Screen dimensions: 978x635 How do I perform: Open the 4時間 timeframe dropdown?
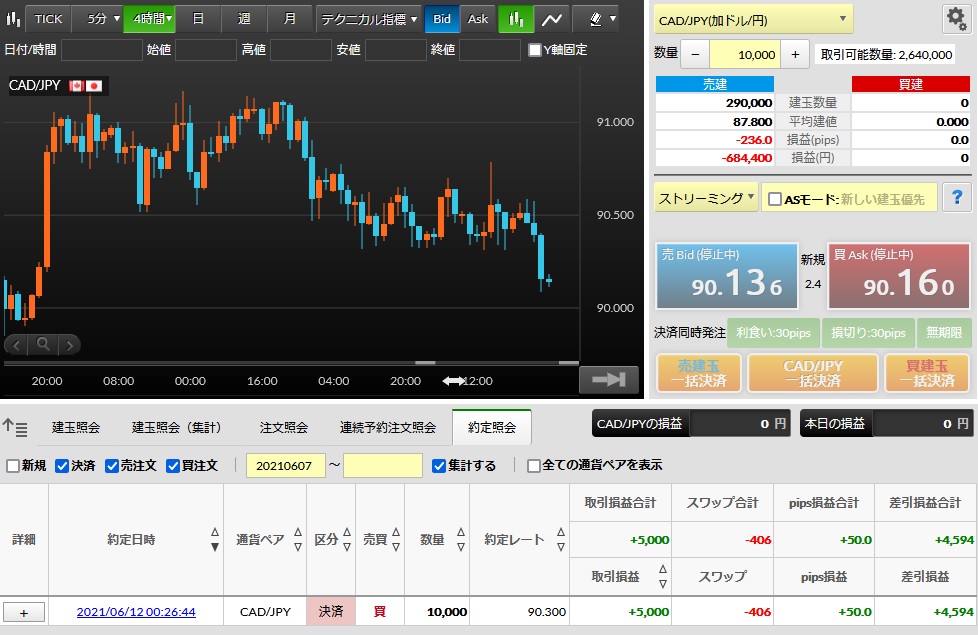coord(149,19)
